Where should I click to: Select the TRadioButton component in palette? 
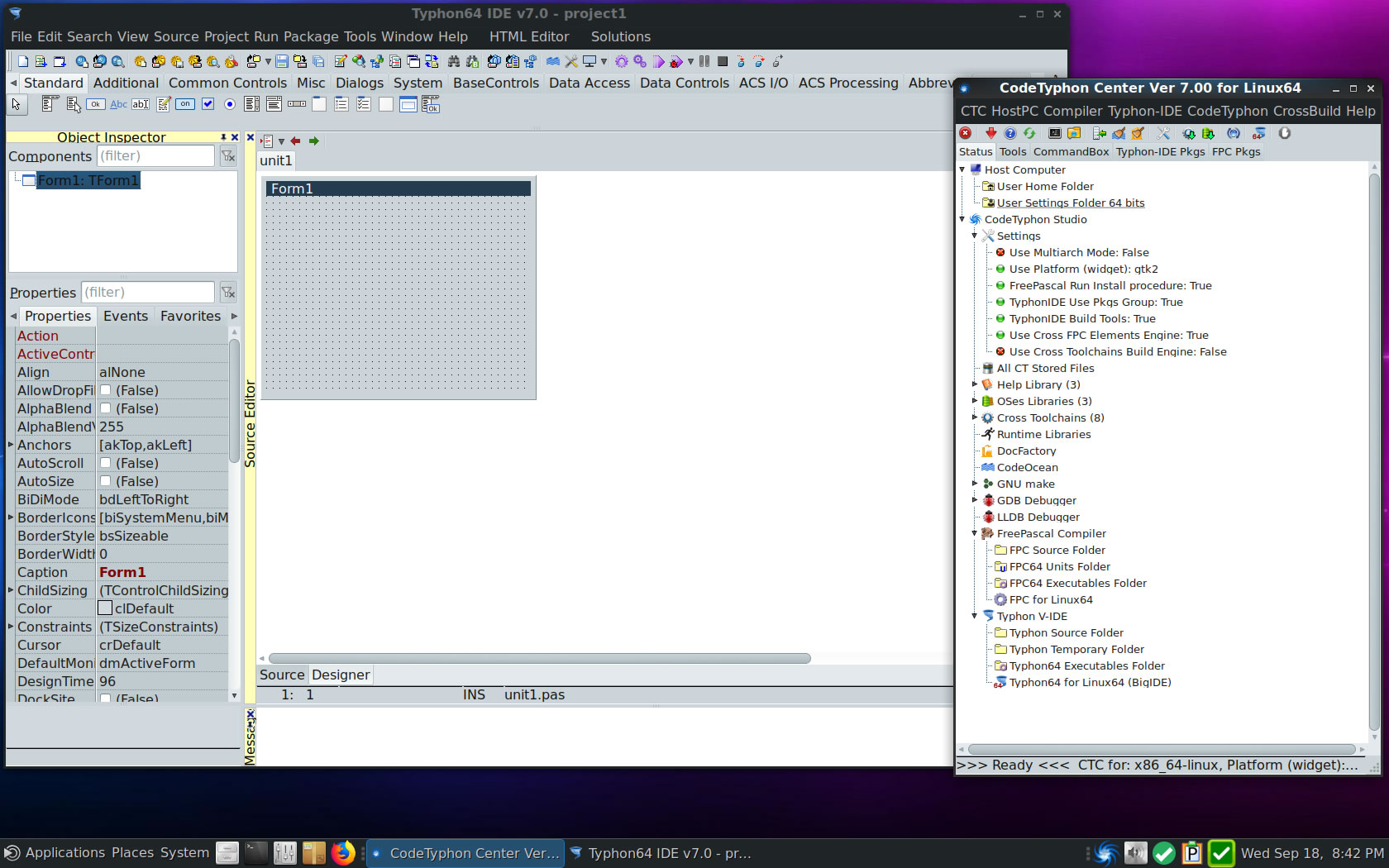click(230, 104)
